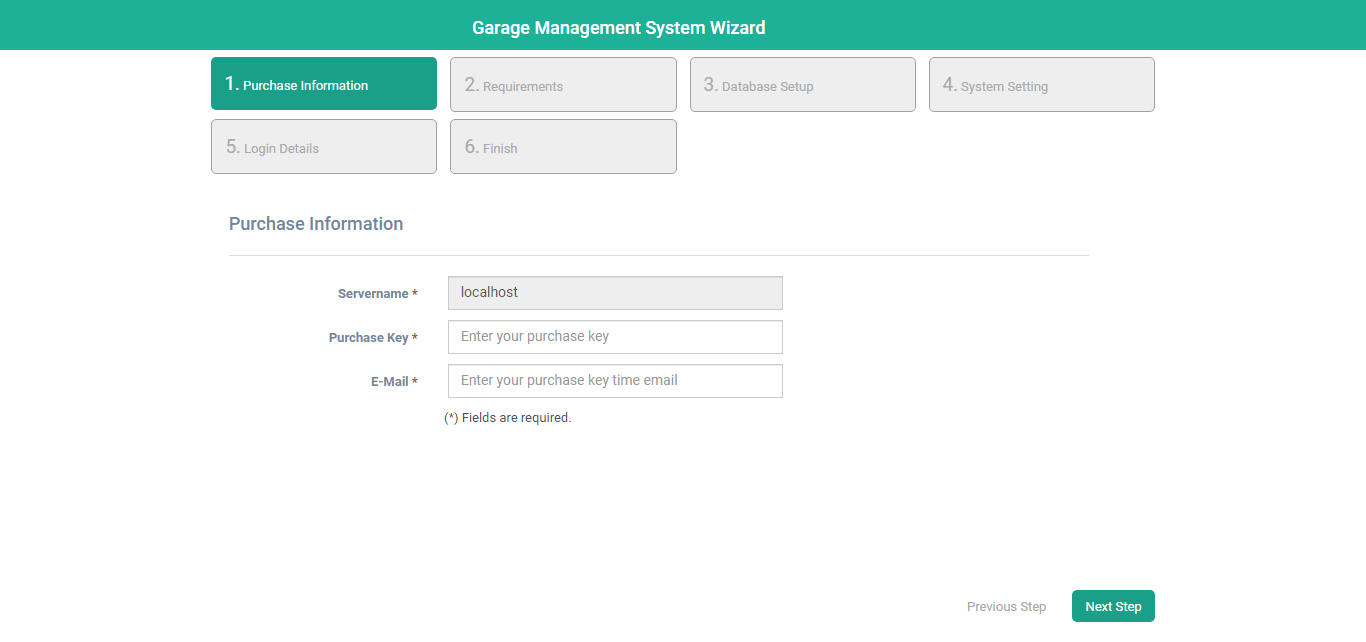Viewport: 1366px width, 642px height.
Task: Click the E-Mail field label
Action: coord(389,382)
